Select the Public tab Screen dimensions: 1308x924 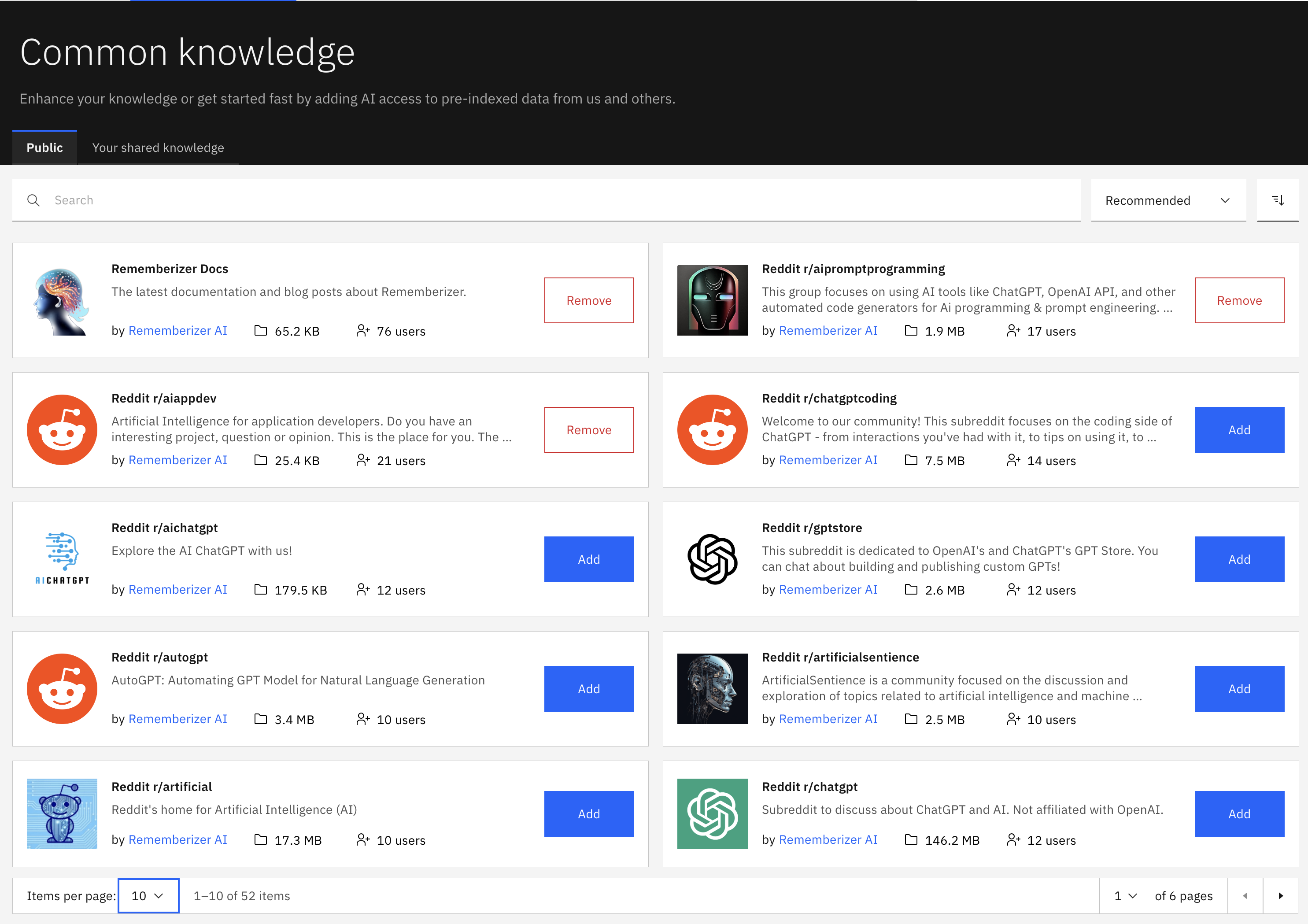44,148
